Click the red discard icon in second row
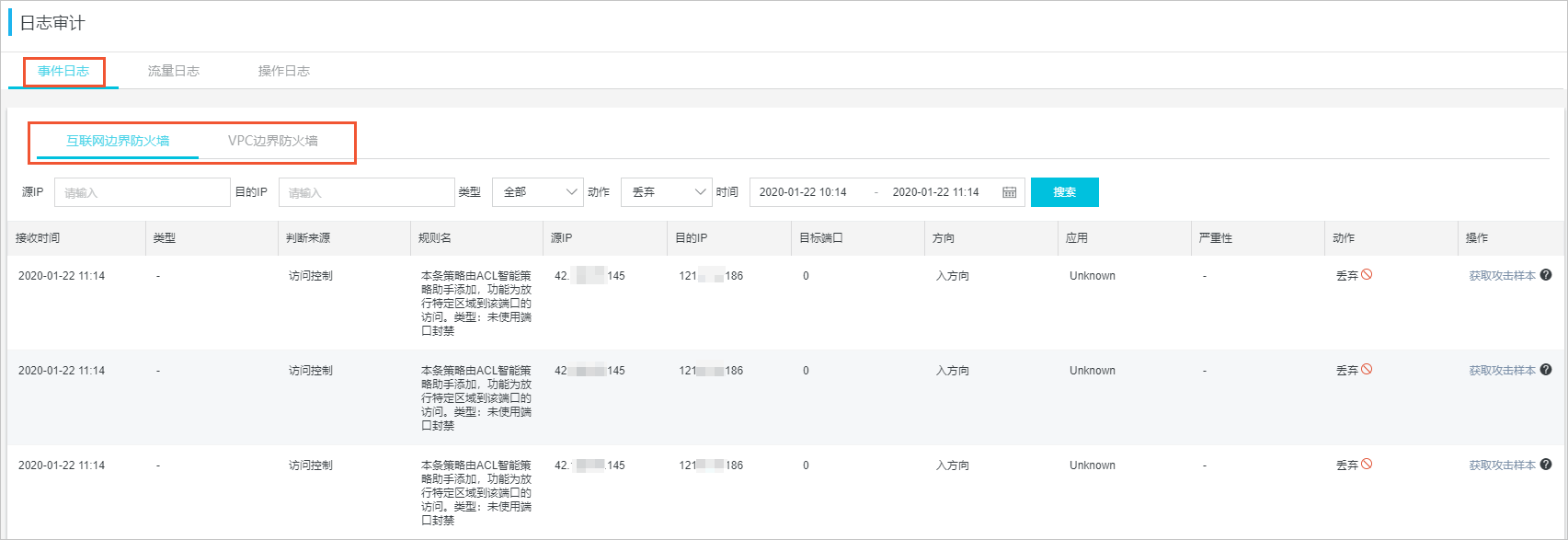Image resolution: width=1568 pixels, height=540 pixels. [x=1367, y=369]
